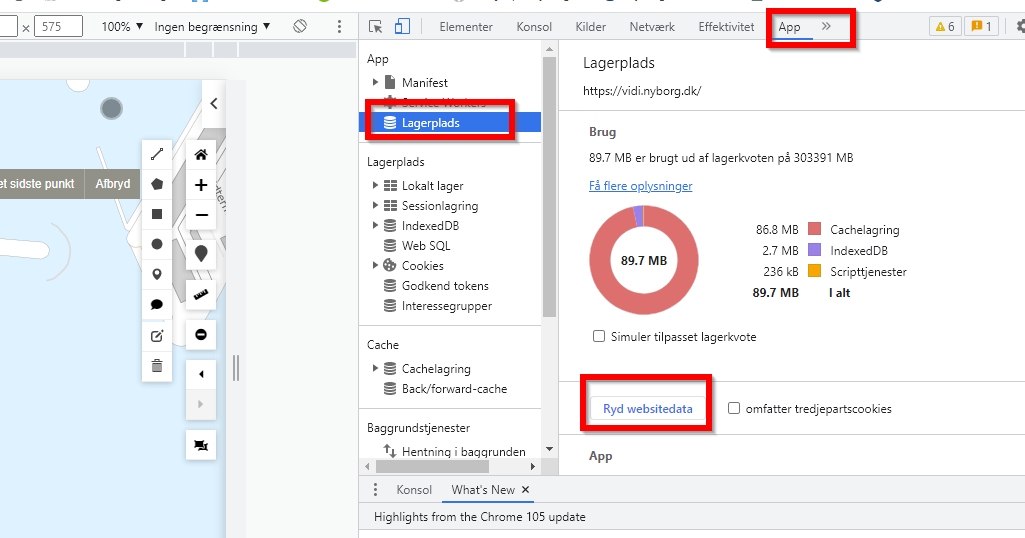Activate the inspect element picker icon
The height and width of the screenshot is (538, 1025).
coord(376,27)
